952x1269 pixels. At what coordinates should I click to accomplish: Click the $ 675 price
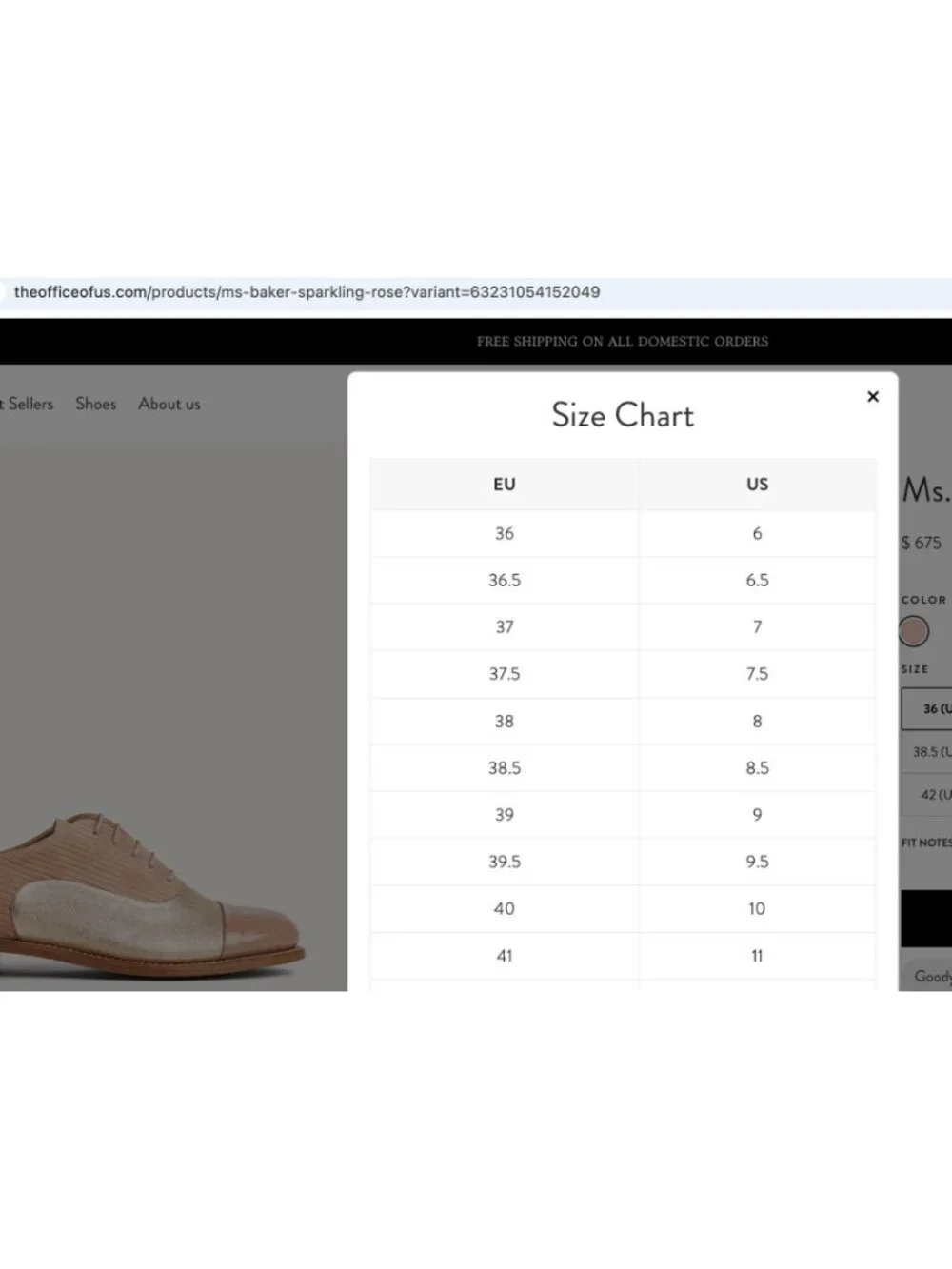(x=922, y=543)
